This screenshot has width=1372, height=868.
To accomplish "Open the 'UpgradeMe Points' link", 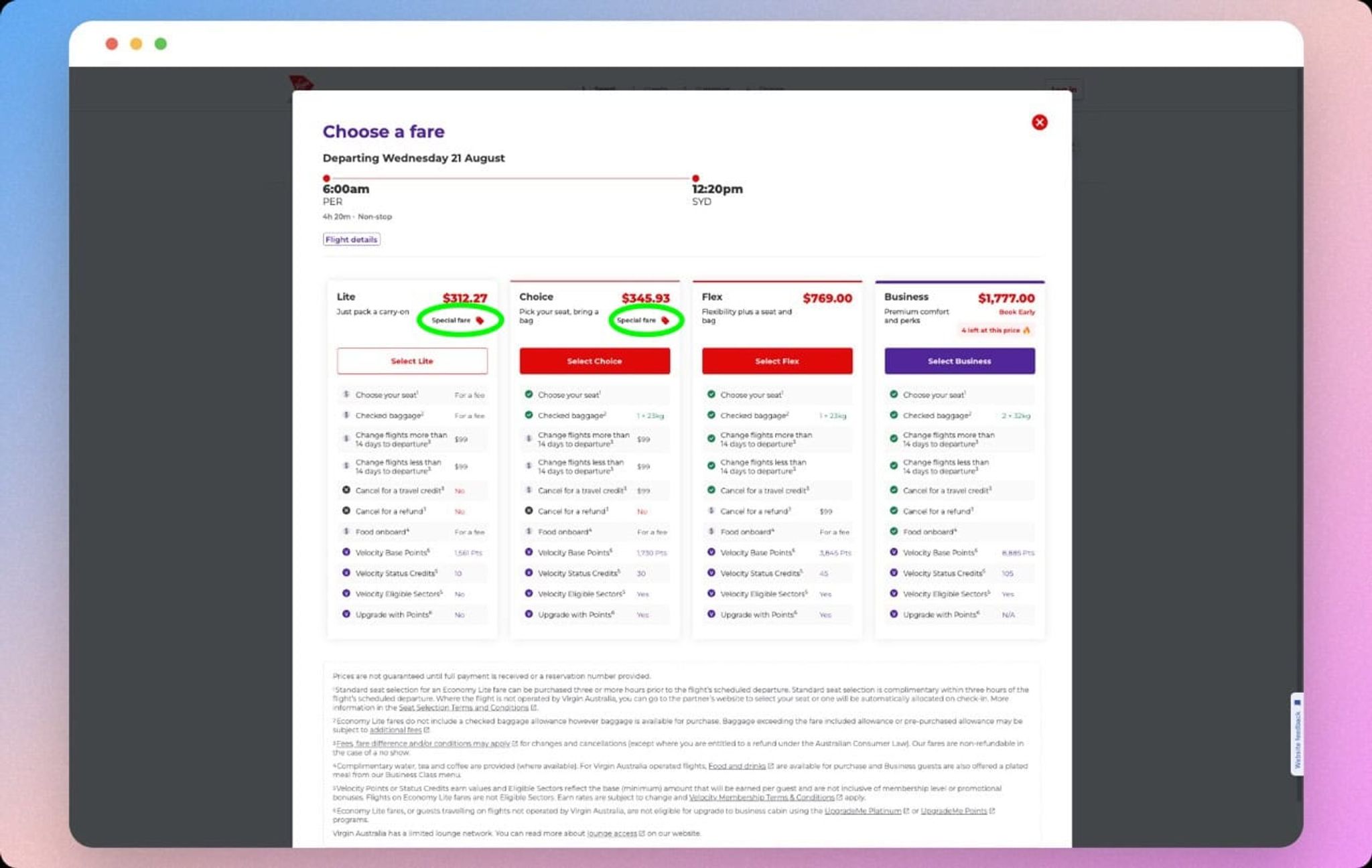I will click(x=954, y=811).
